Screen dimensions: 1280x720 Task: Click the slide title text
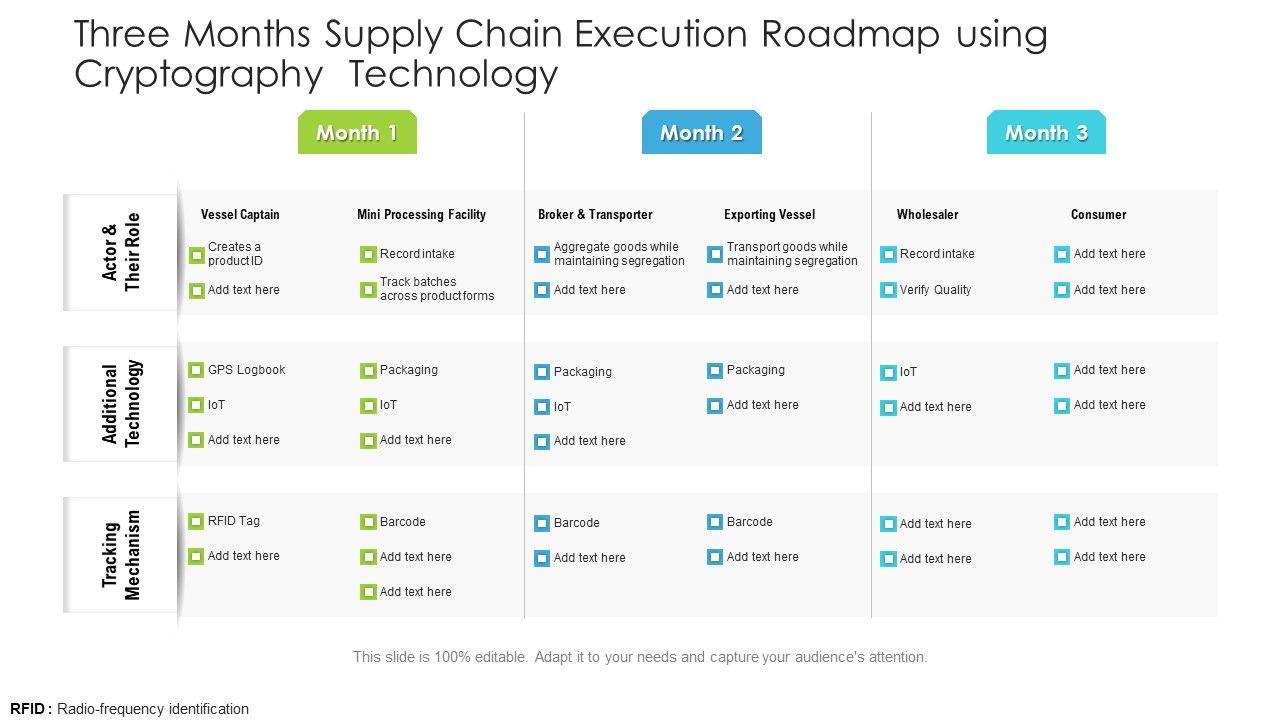[560, 54]
